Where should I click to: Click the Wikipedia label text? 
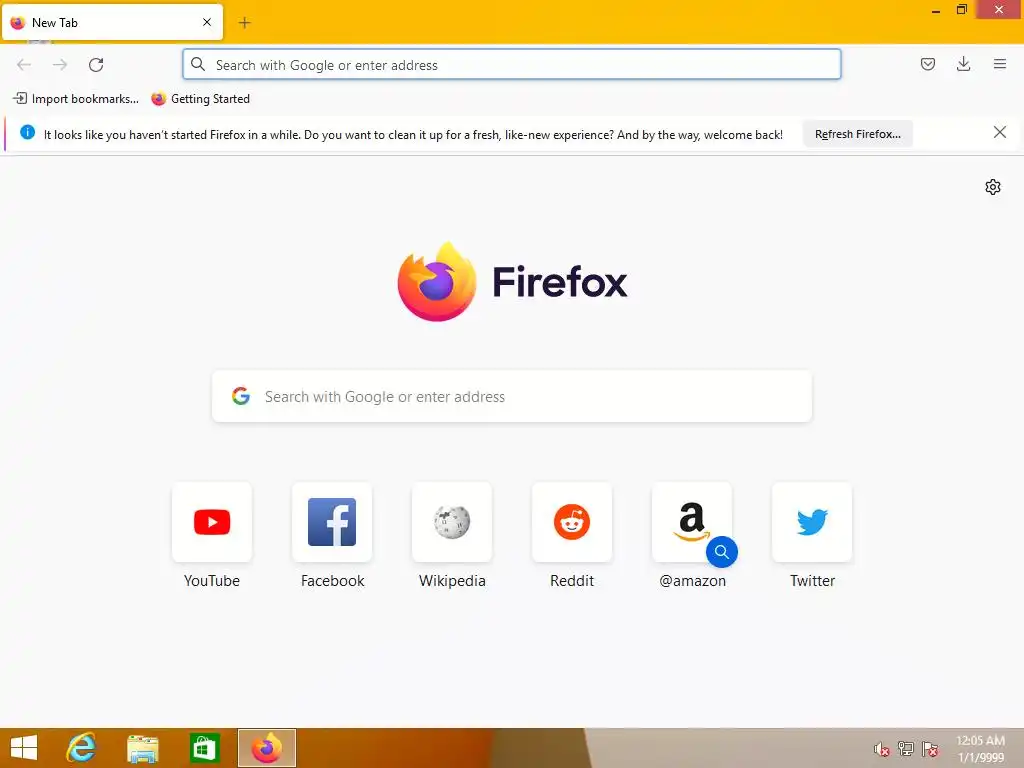click(x=452, y=581)
